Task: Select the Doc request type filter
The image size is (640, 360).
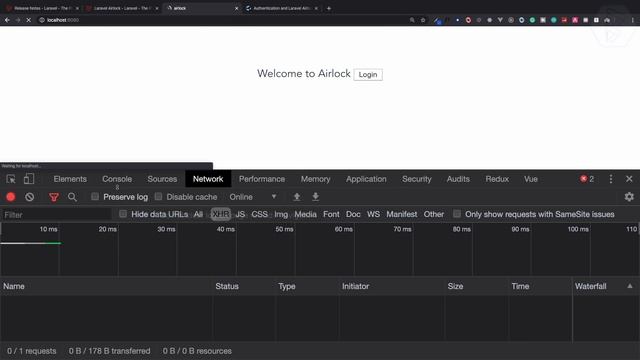Action: tap(353, 214)
